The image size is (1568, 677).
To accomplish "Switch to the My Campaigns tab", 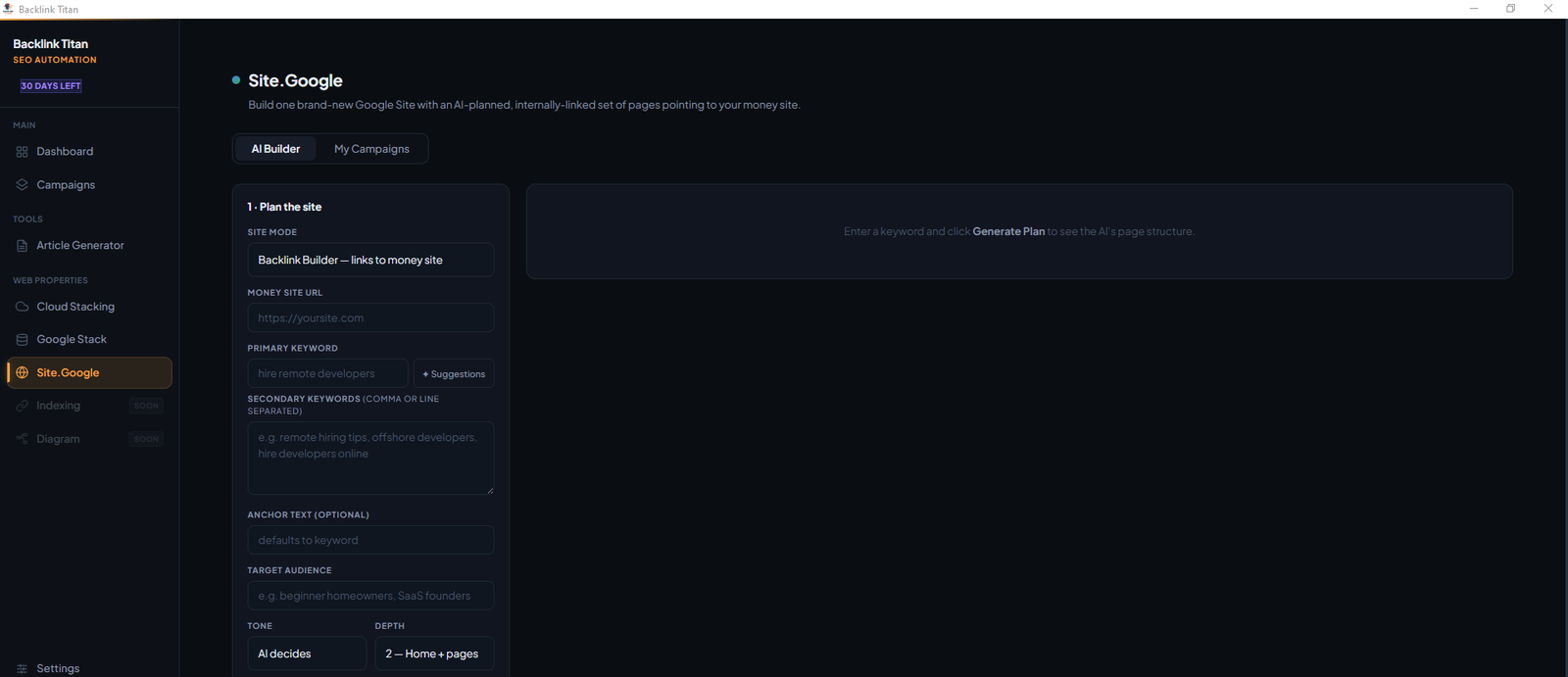I will point(371,149).
